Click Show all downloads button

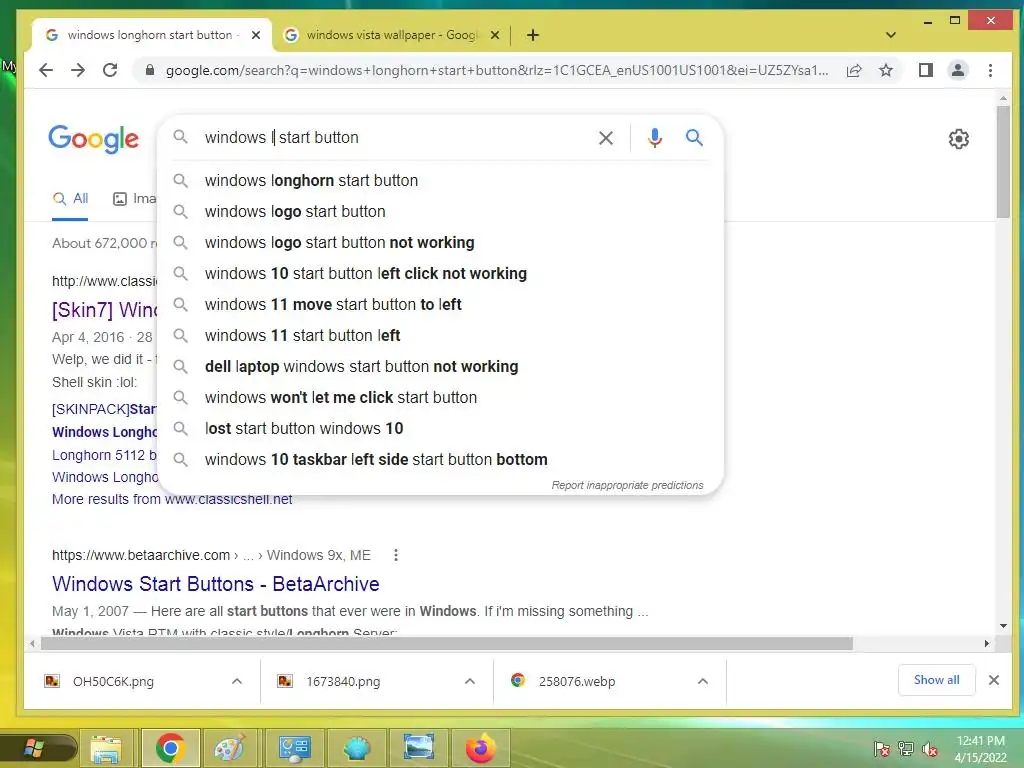tap(936, 680)
